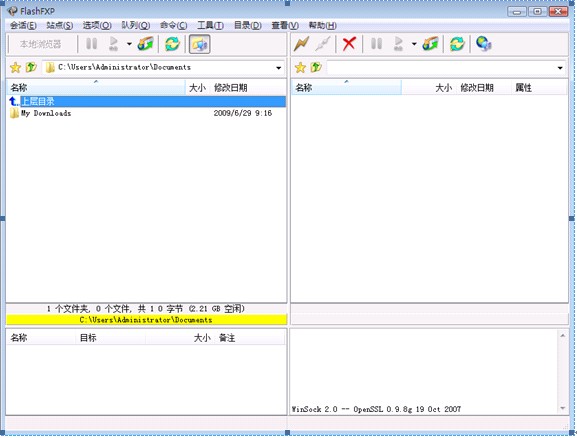This screenshot has width=577, height=438.
Task: Open the 命令(C) menu
Action: [173, 25]
